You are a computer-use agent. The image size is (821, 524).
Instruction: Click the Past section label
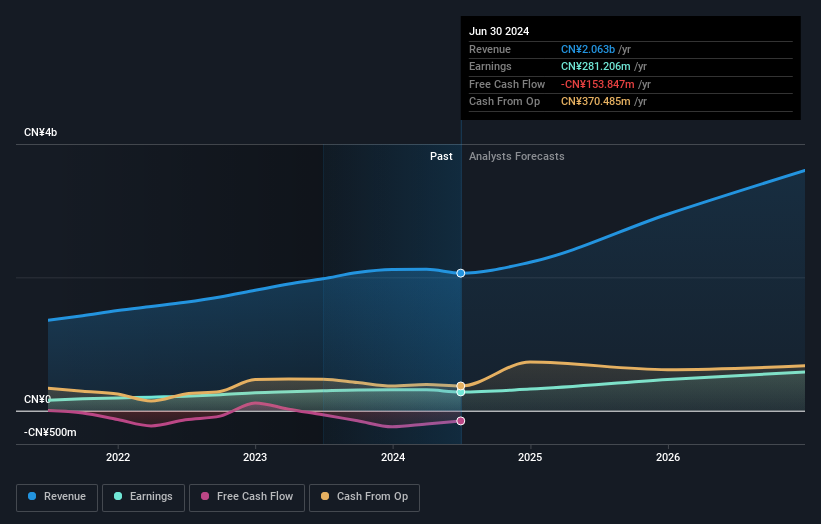(441, 157)
